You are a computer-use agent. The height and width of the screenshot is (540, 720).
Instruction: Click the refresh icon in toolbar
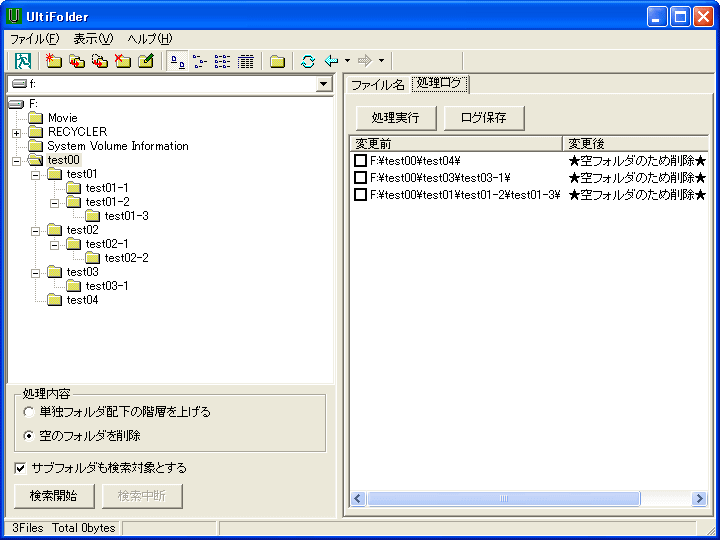(307, 61)
